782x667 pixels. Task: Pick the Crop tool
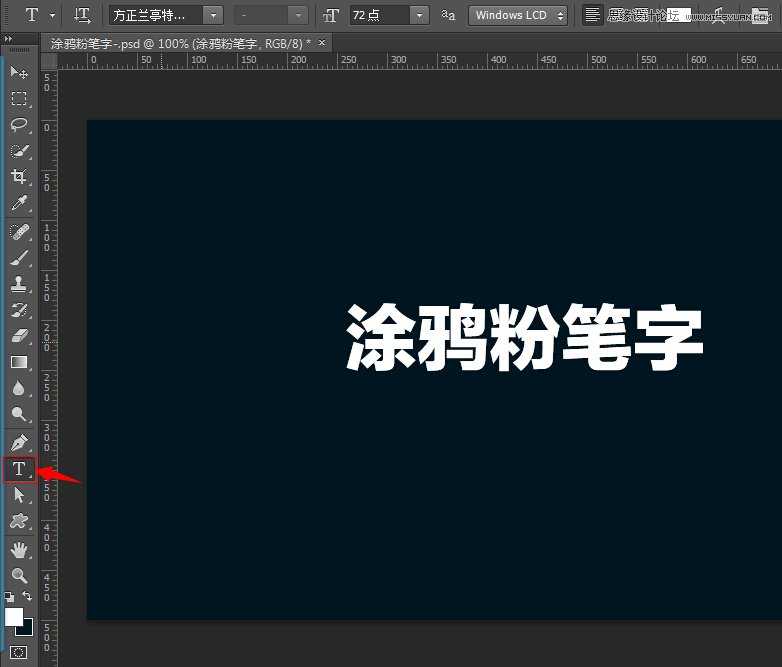(19, 177)
